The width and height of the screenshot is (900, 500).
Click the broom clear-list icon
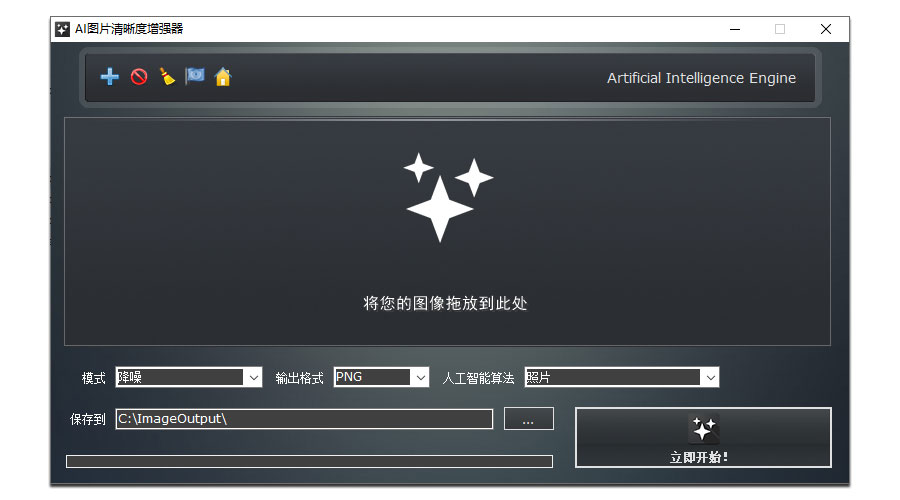pyautogui.click(x=167, y=76)
